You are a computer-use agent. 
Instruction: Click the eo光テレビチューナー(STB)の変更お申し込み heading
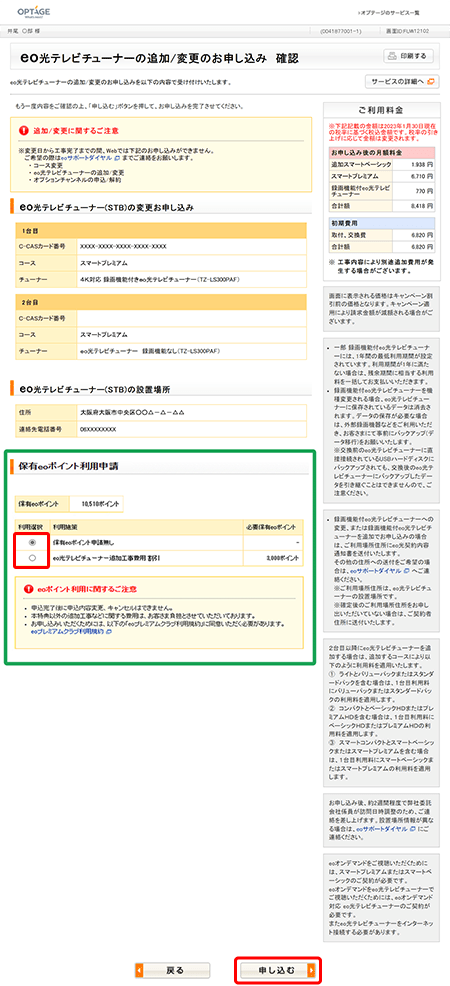(106, 206)
